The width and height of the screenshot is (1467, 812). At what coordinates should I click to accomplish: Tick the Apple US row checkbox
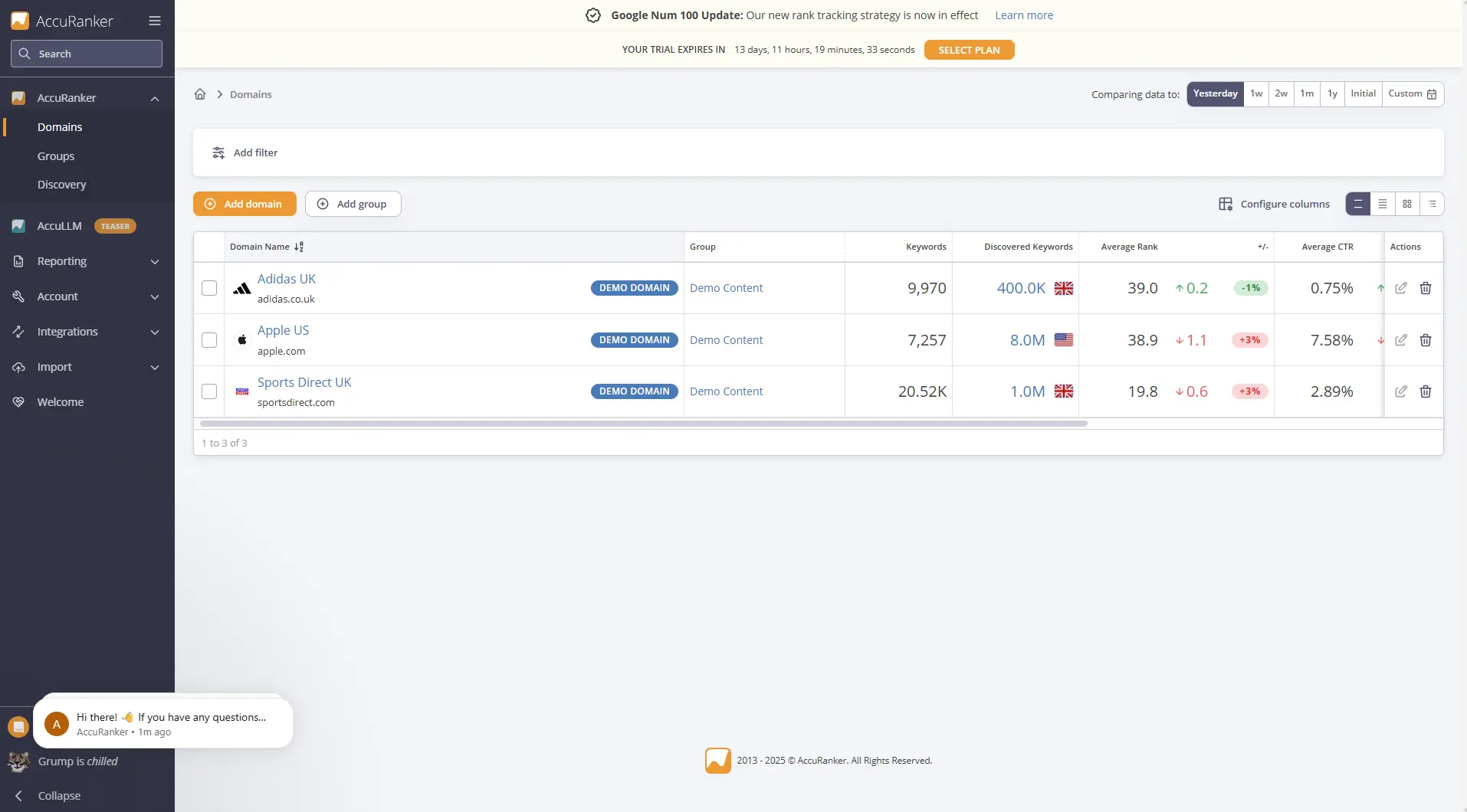click(209, 340)
